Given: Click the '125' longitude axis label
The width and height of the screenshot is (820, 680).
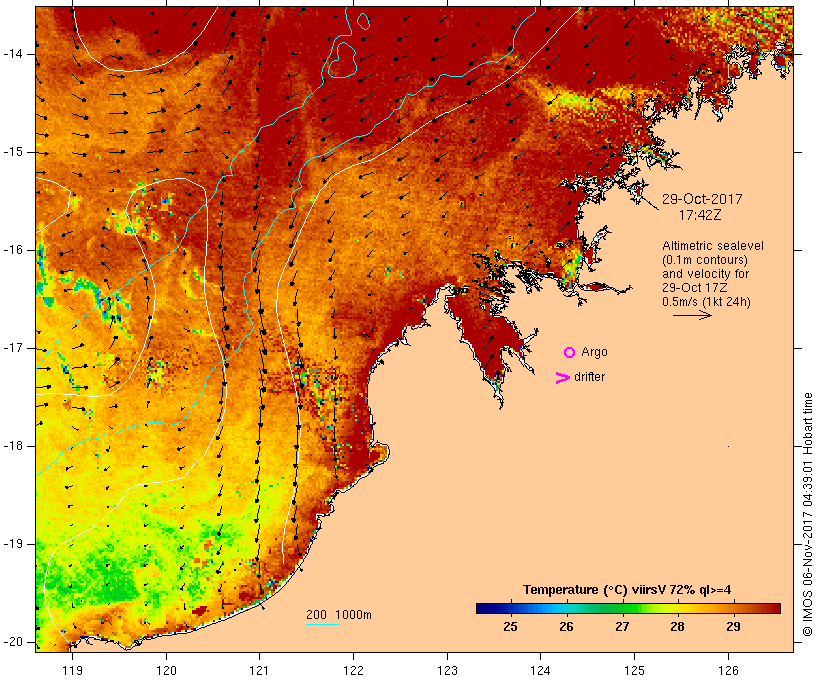Looking at the screenshot, I should pos(635,671).
